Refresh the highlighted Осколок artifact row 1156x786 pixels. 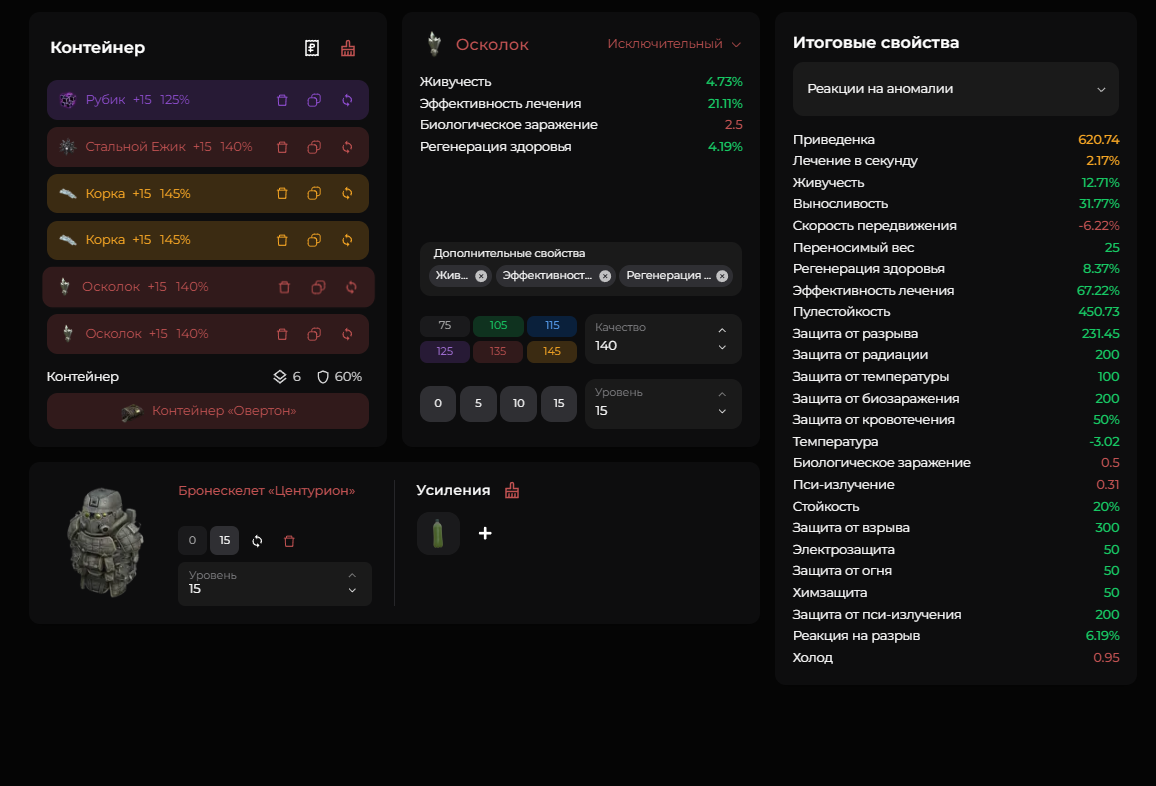pyautogui.click(x=352, y=288)
